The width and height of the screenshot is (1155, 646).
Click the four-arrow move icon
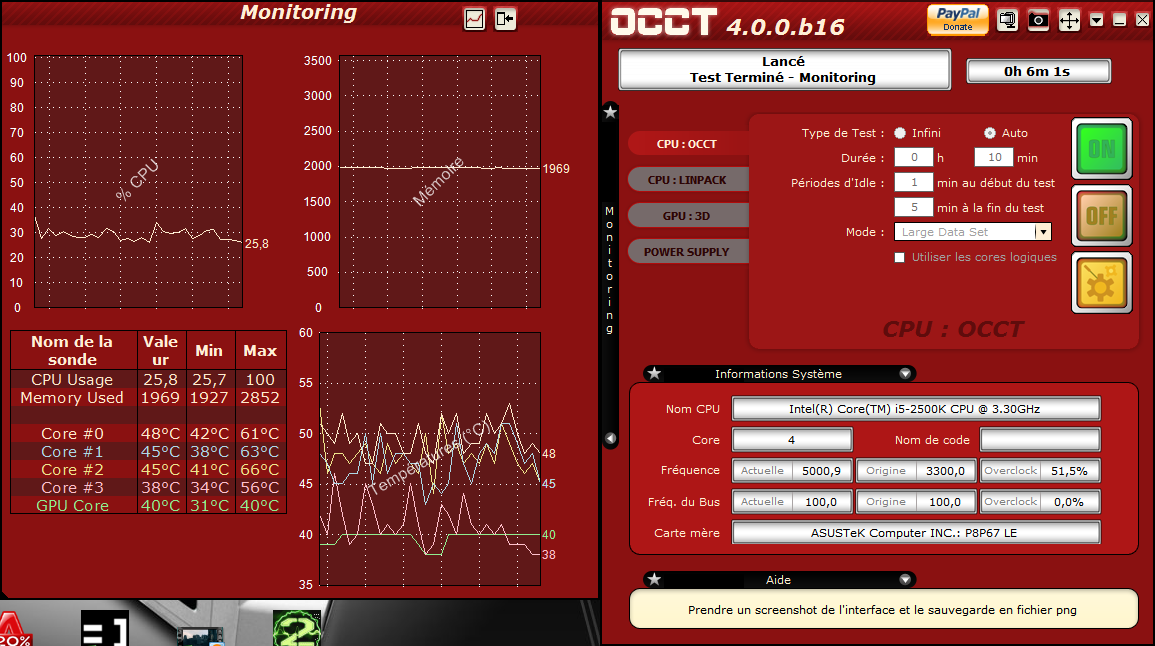click(x=1069, y=20)
